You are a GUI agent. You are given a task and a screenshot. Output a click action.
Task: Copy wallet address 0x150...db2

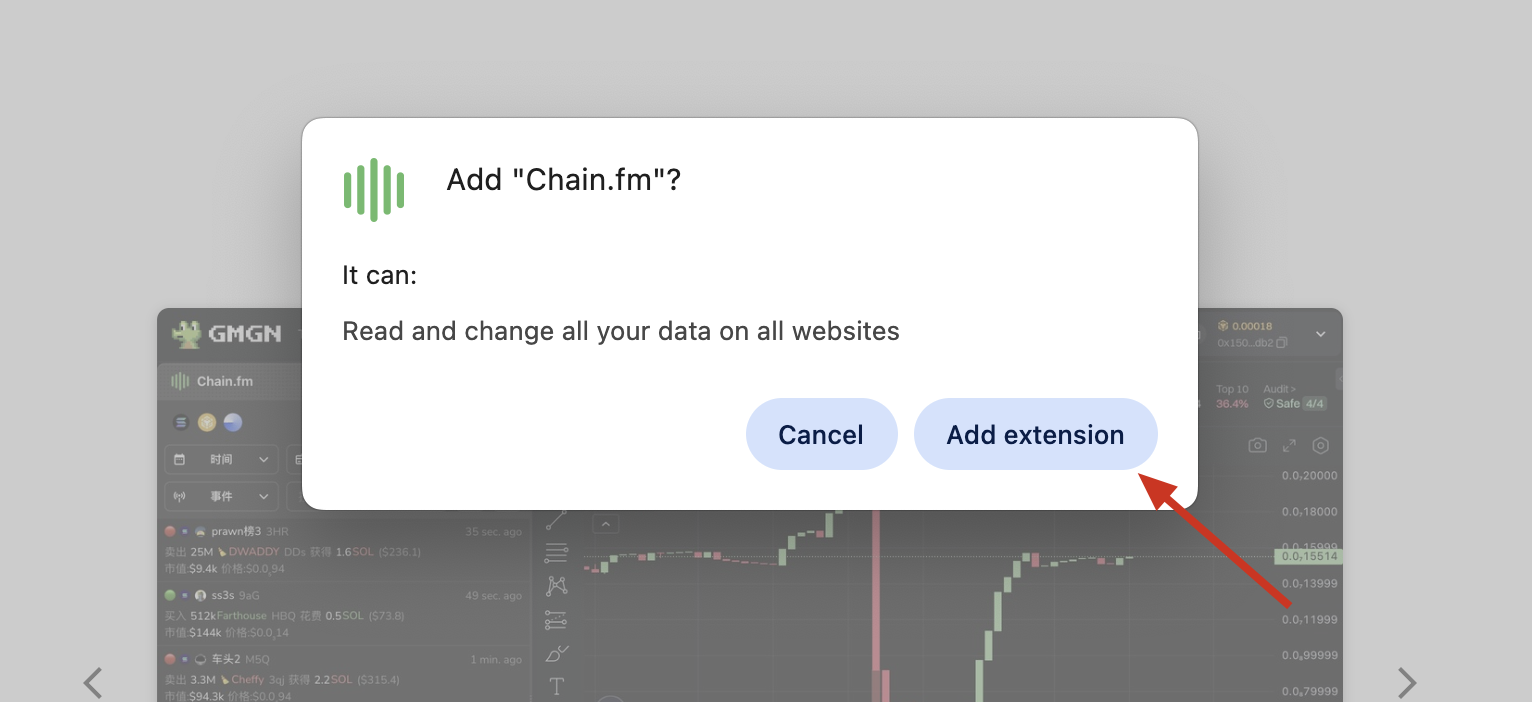1282,342
